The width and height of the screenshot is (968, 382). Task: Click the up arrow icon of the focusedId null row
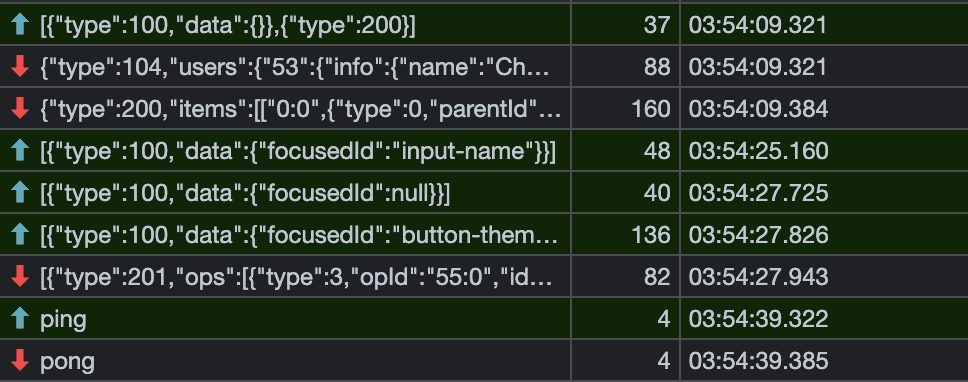click(20, 193)
